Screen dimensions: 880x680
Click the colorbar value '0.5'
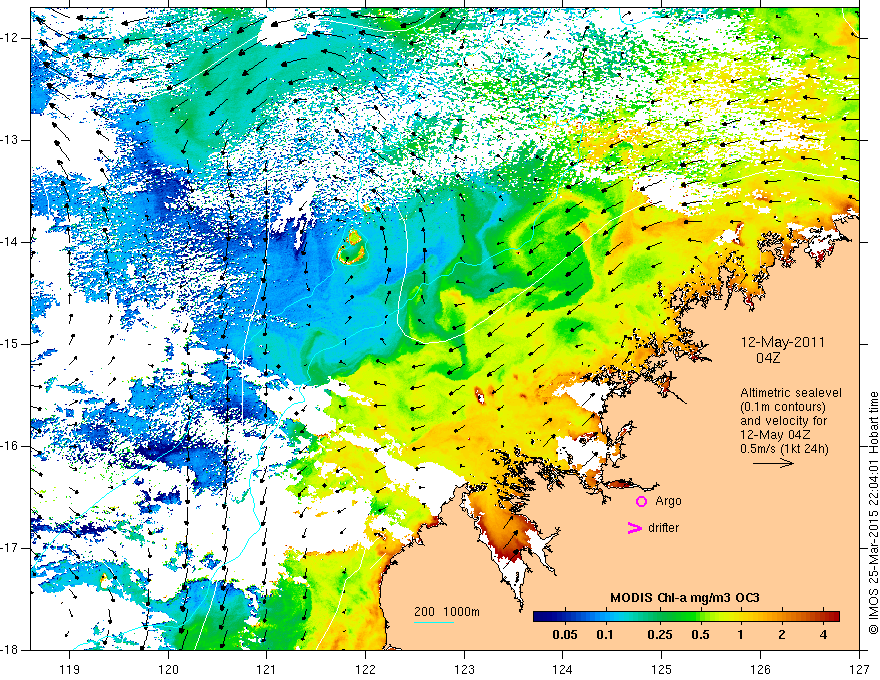tap(700, 635)
